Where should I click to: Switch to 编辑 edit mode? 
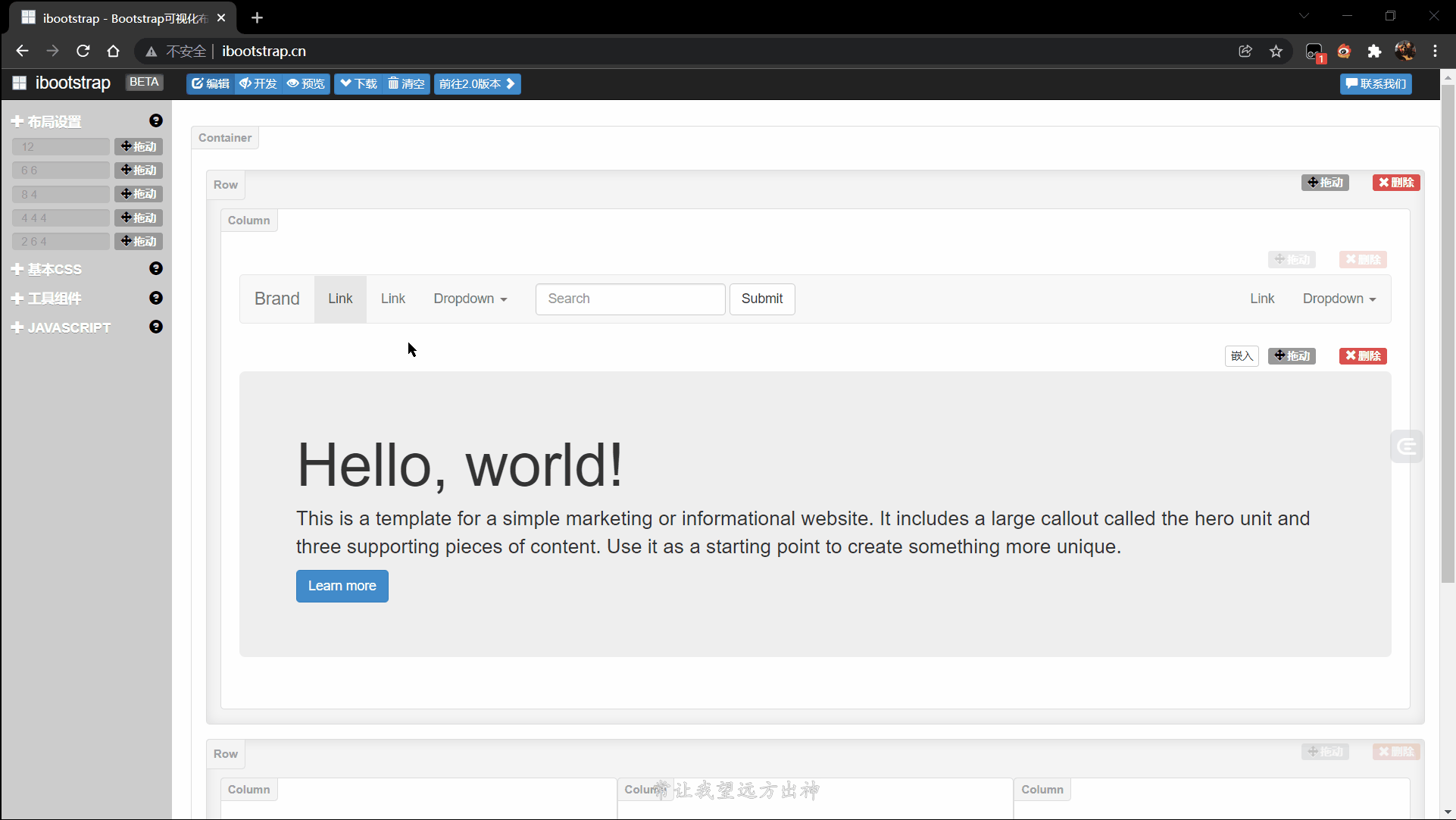click(x=211, y=83)
